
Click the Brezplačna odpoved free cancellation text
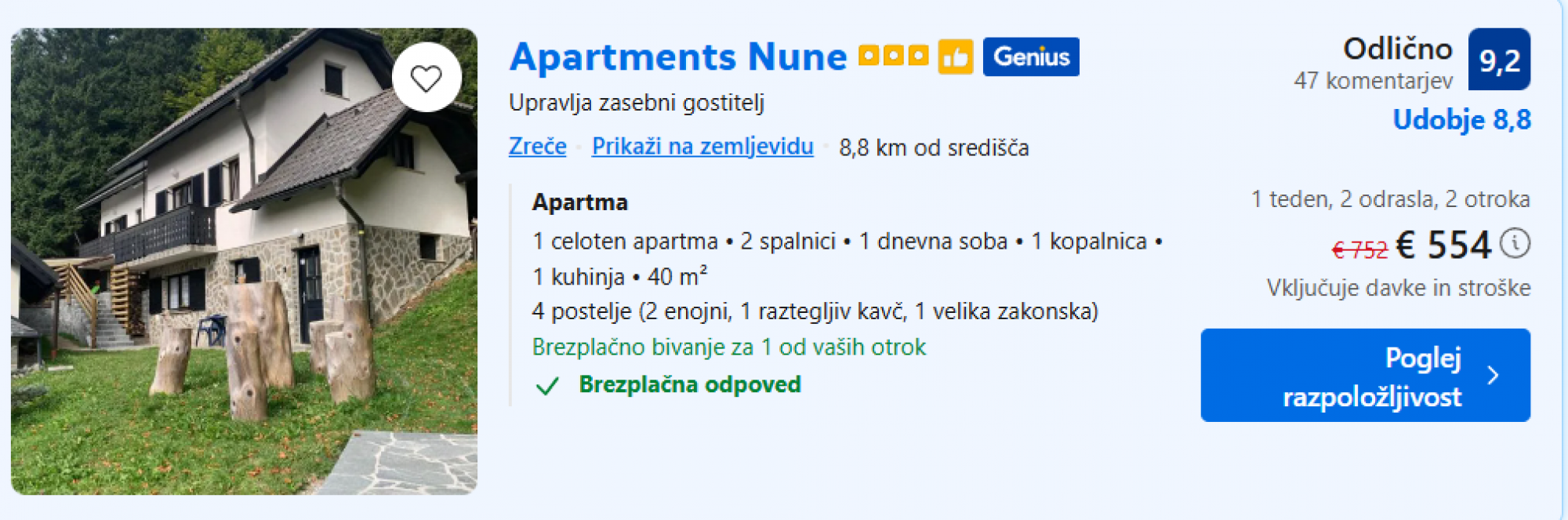coord(690,384)
